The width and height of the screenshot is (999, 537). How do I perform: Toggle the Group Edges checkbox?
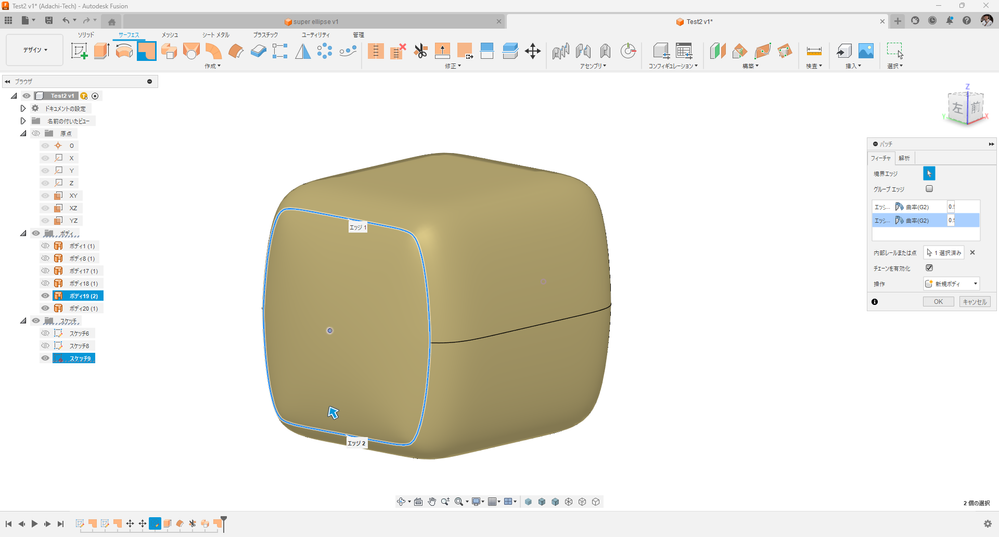click(x=929, y=189)
